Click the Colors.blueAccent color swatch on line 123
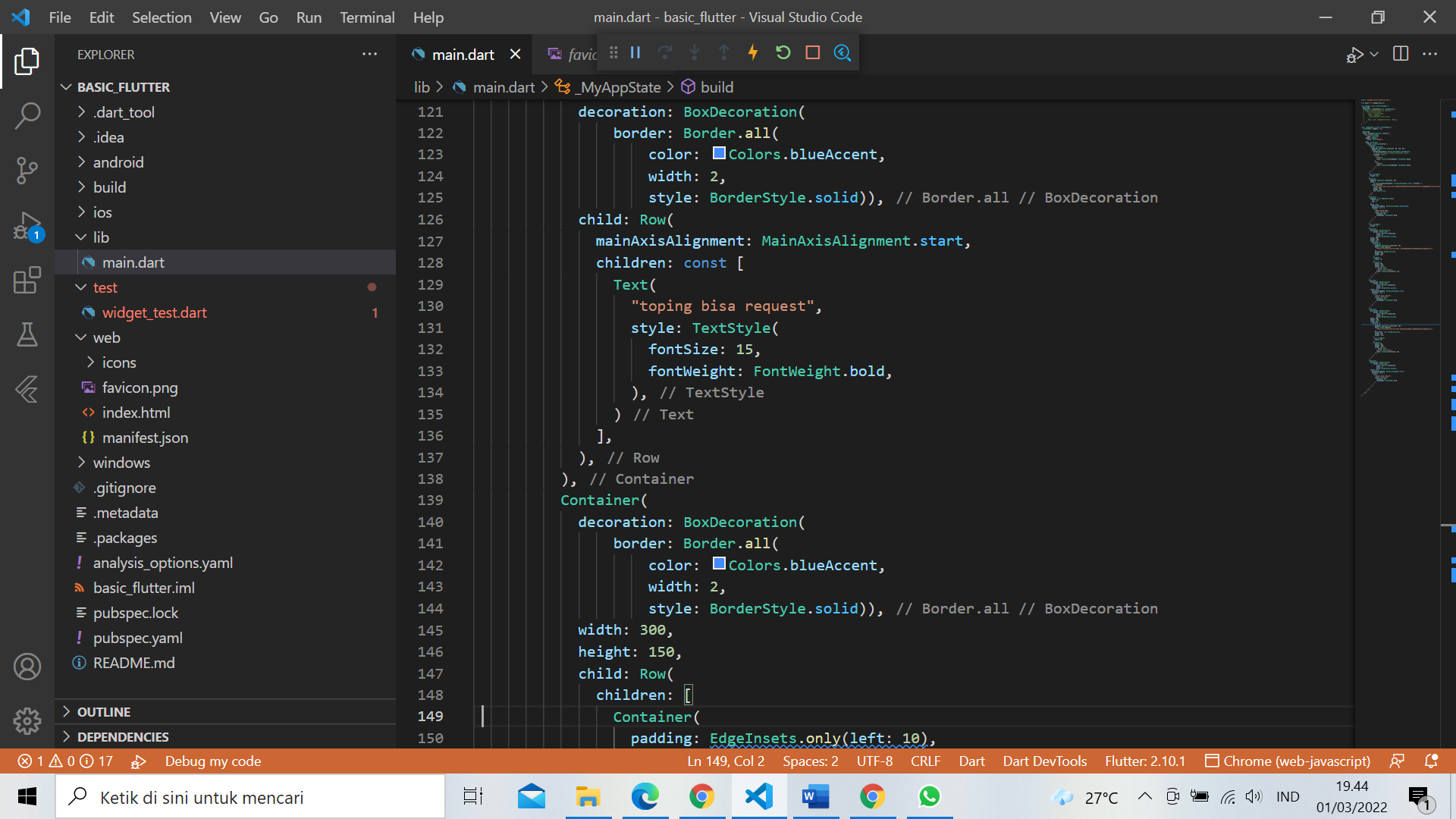 718,152
